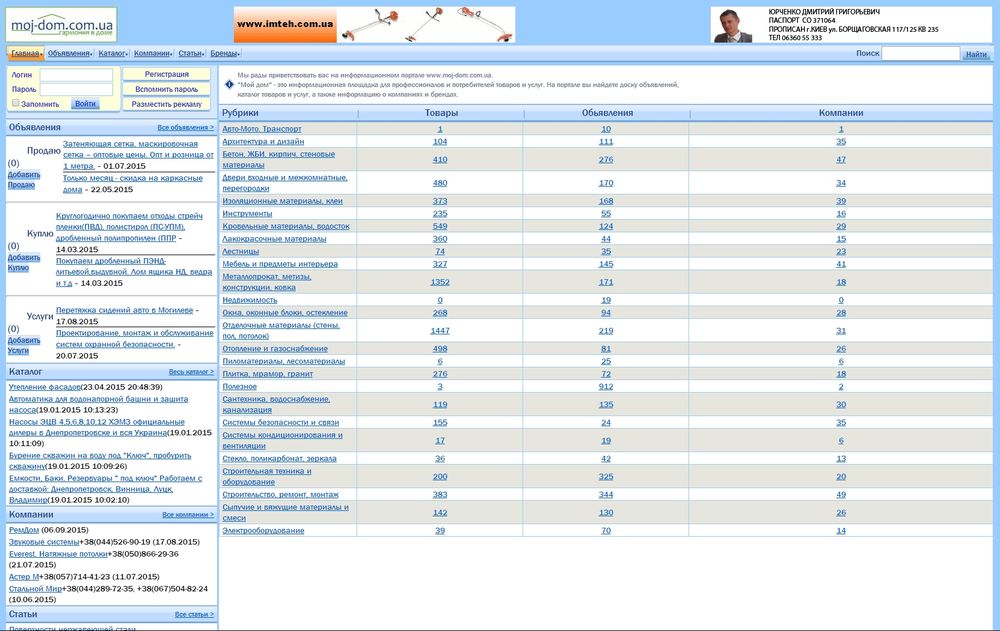Screen dimensions: 1000x631
Task: Open the Перетяжка сидений авто в Могилеве ad
Action: [x=124, y=310]
